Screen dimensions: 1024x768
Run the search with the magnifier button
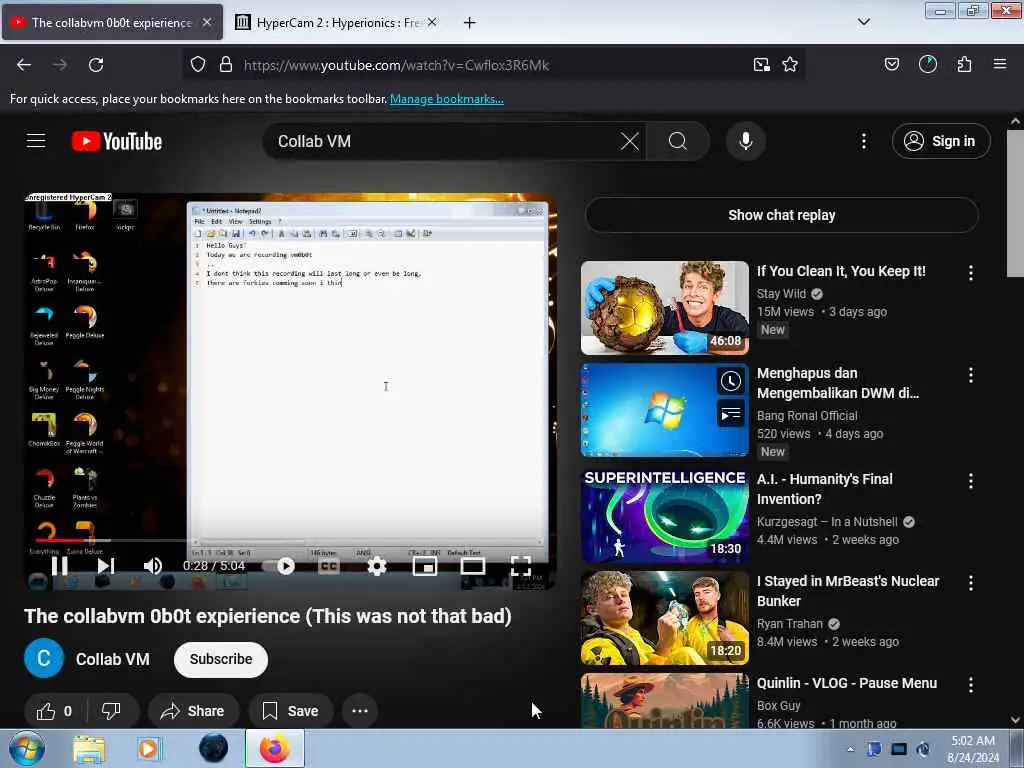tap(678, 141)
